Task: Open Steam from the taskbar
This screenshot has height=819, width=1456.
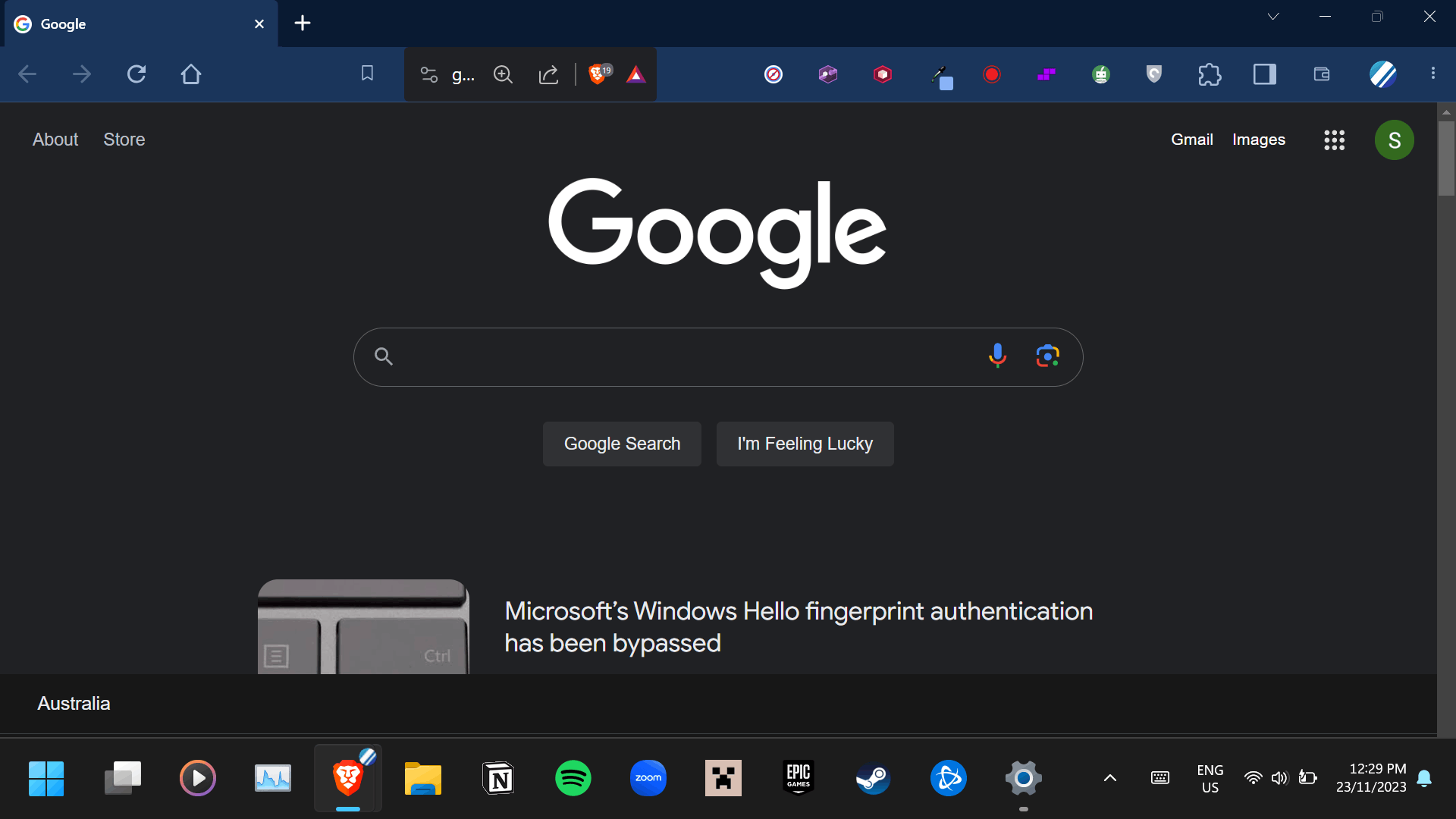Action: (x=873, y=778)
